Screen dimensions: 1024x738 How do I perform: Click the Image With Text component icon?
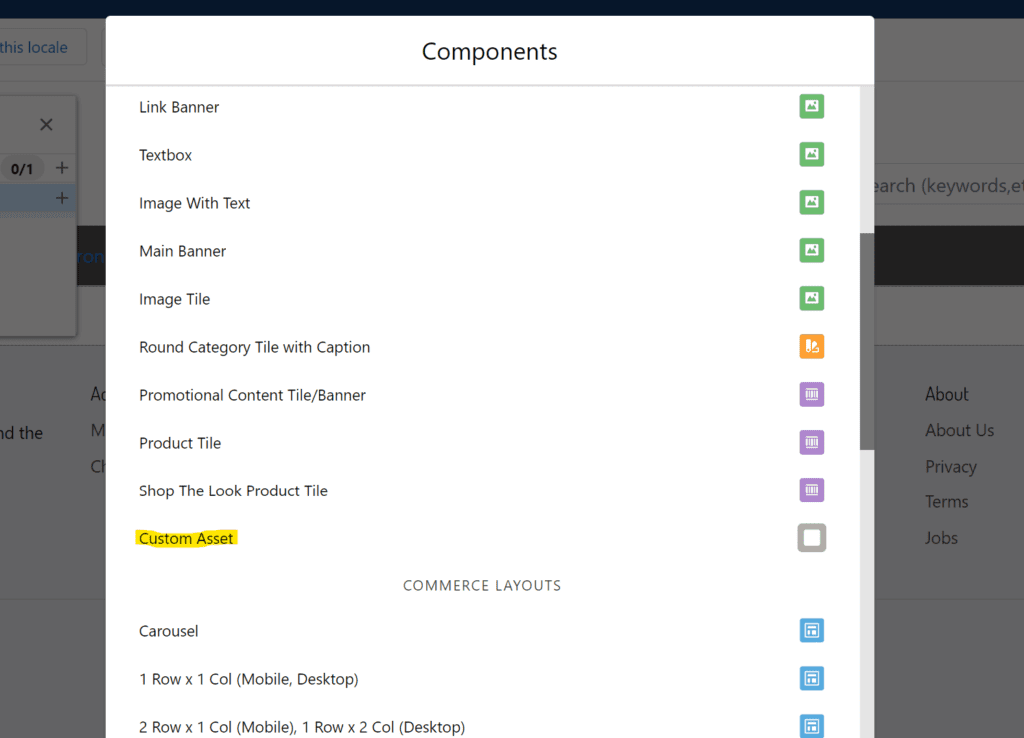coord(811,202)
